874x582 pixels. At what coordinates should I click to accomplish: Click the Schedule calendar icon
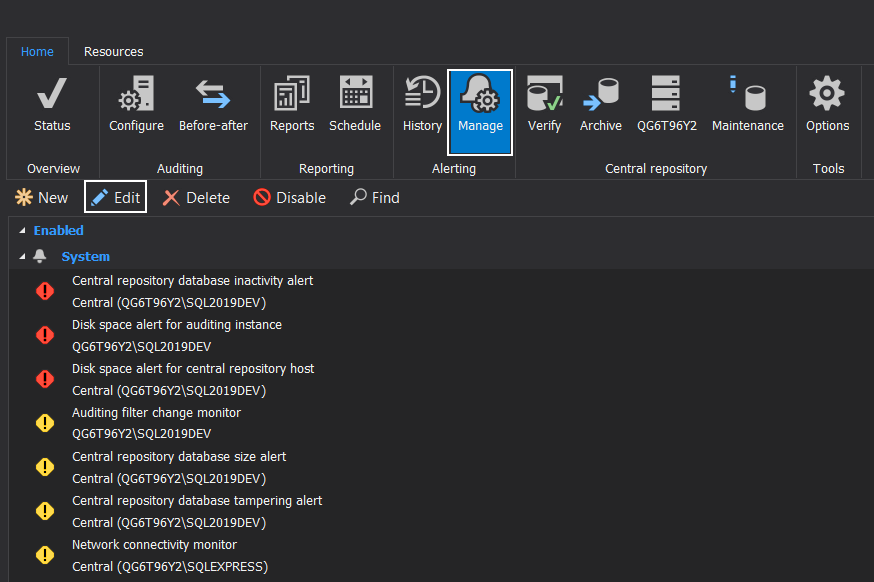click(x=355, y=95)
